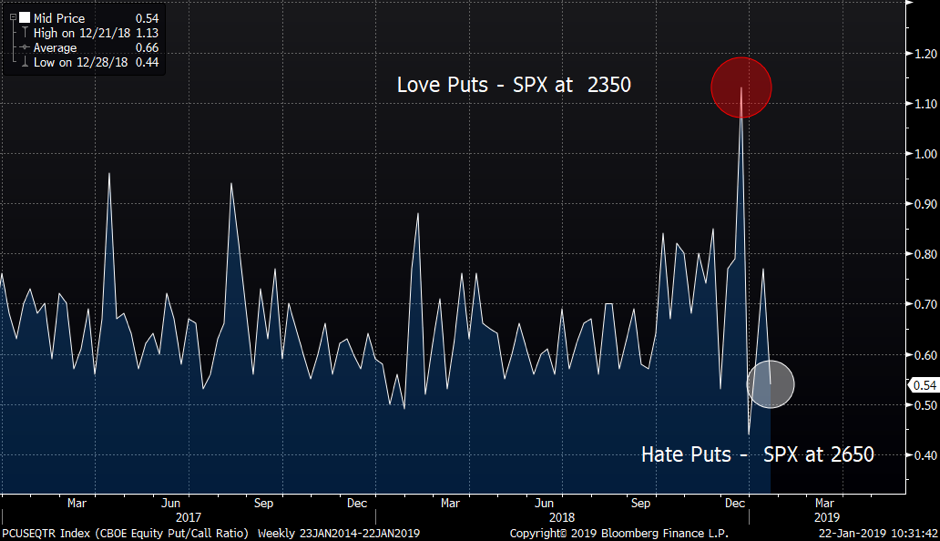Click the 0.40 y-axis label

tap(926, 455)
